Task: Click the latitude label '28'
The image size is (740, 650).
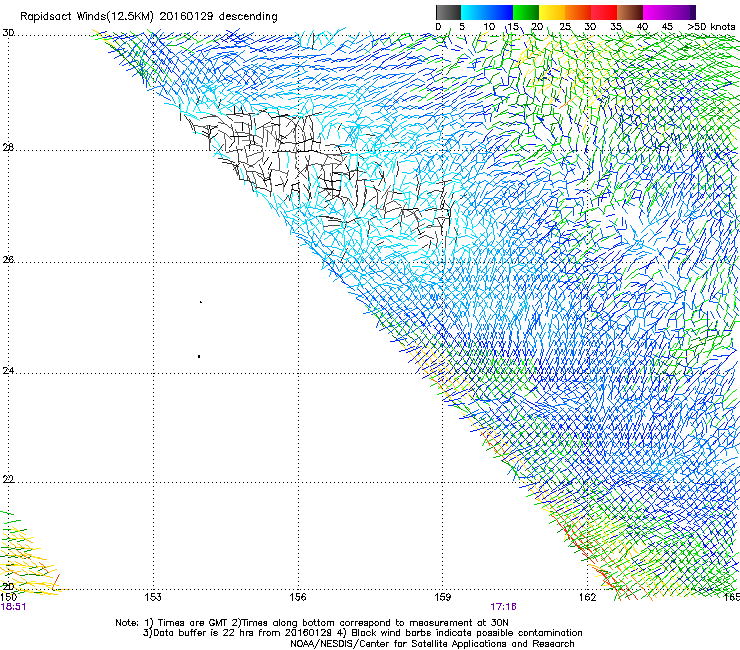Action: click(x=8, y=147)
